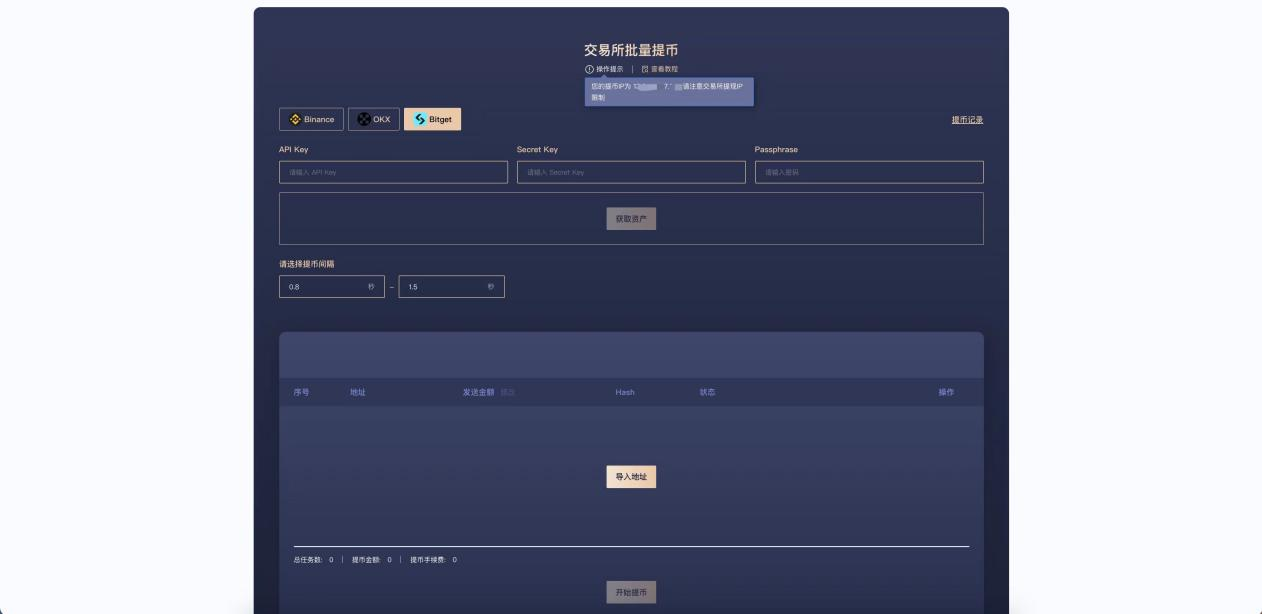Screen dimensions: 1262x614
Task: Focus the API Key input field
Action: 393,172
